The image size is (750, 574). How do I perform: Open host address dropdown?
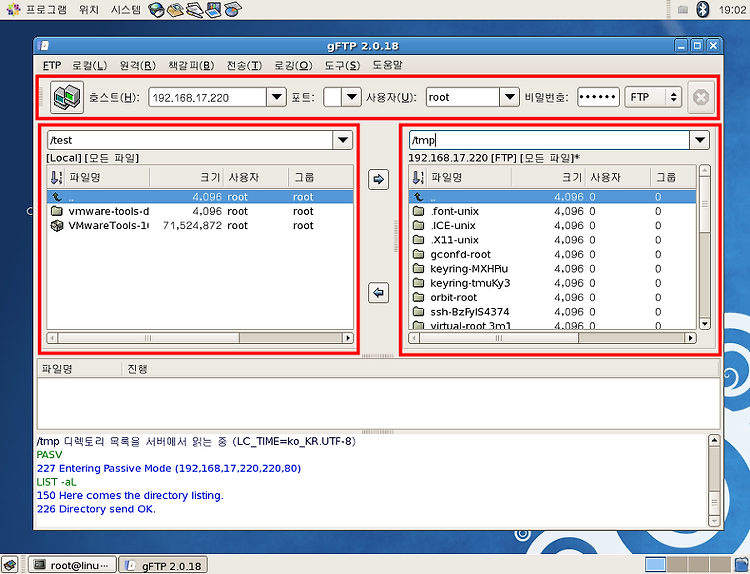pos(276,97)
